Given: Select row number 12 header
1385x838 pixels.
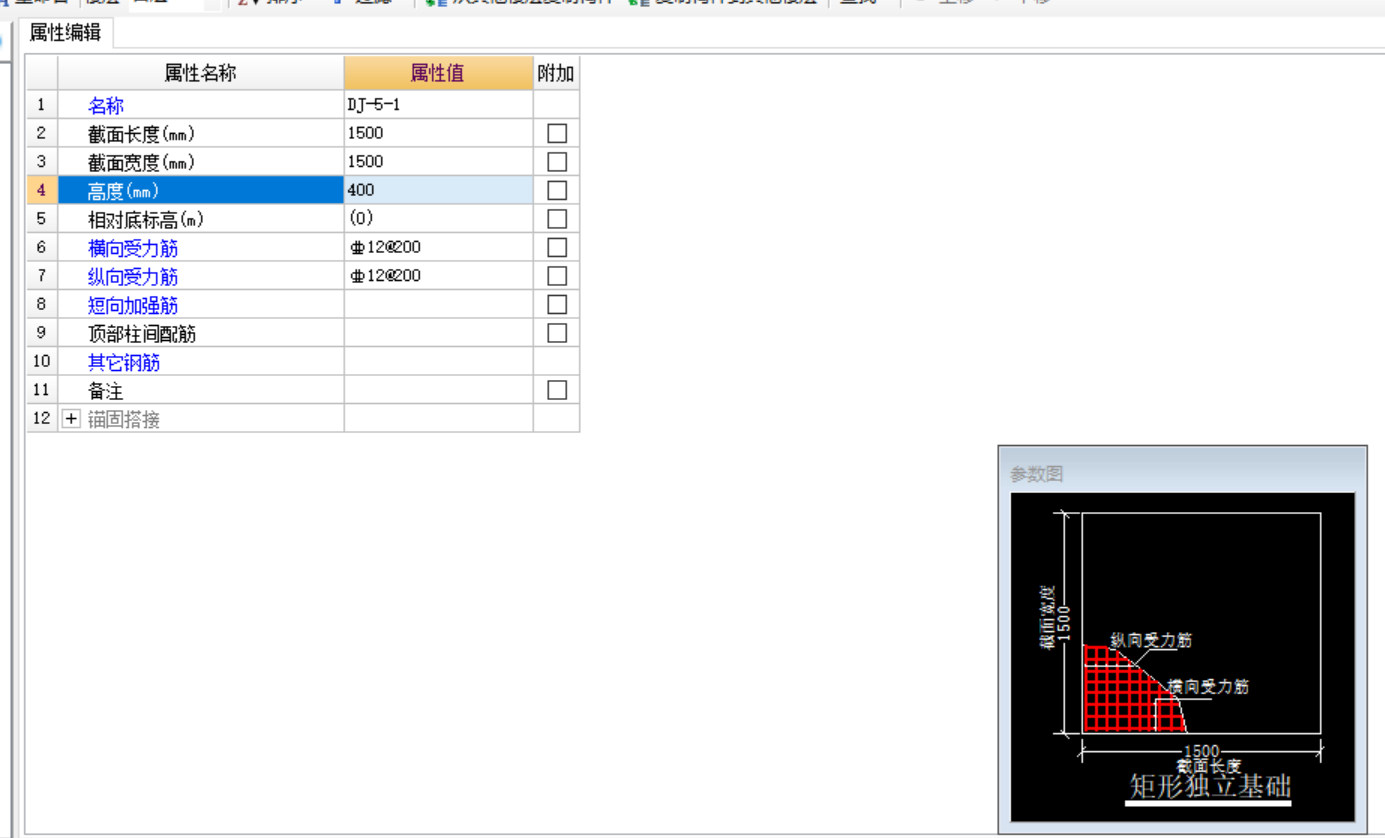Looking at the screenshot, I should point(41,419).
